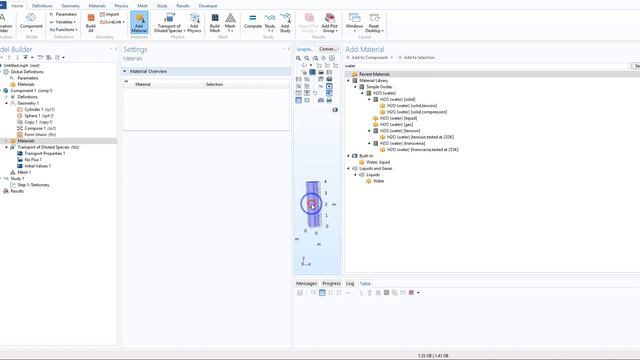Screen dimensions: 640x360
Task: Select H2O (water) [gas] material
Action: point(393,124)
